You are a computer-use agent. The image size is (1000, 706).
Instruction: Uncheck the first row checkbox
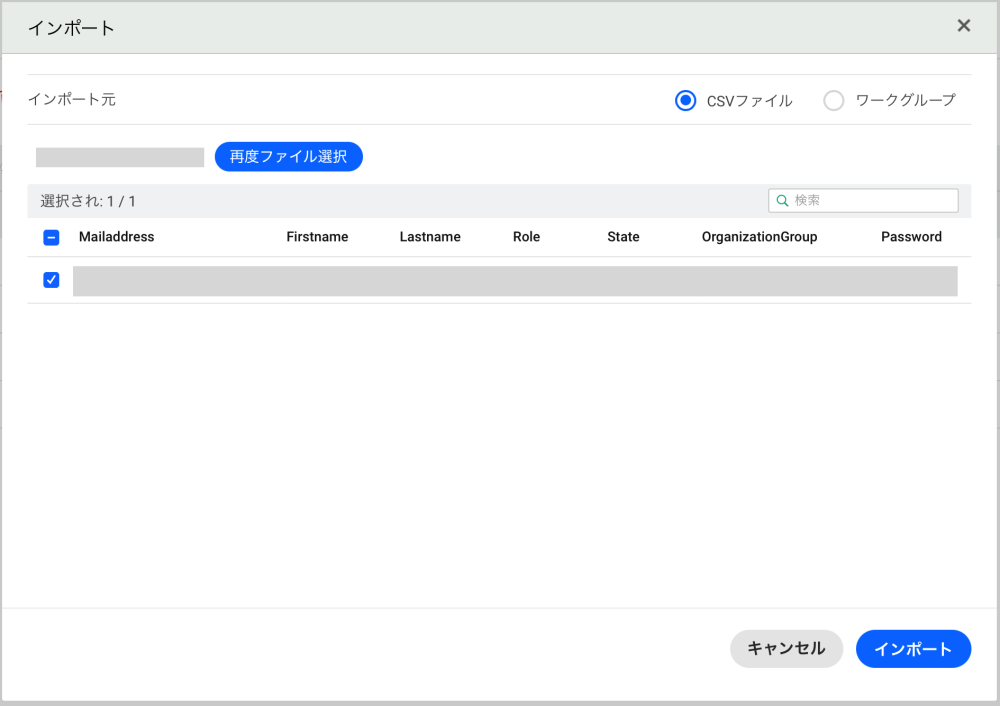[52, 280]
